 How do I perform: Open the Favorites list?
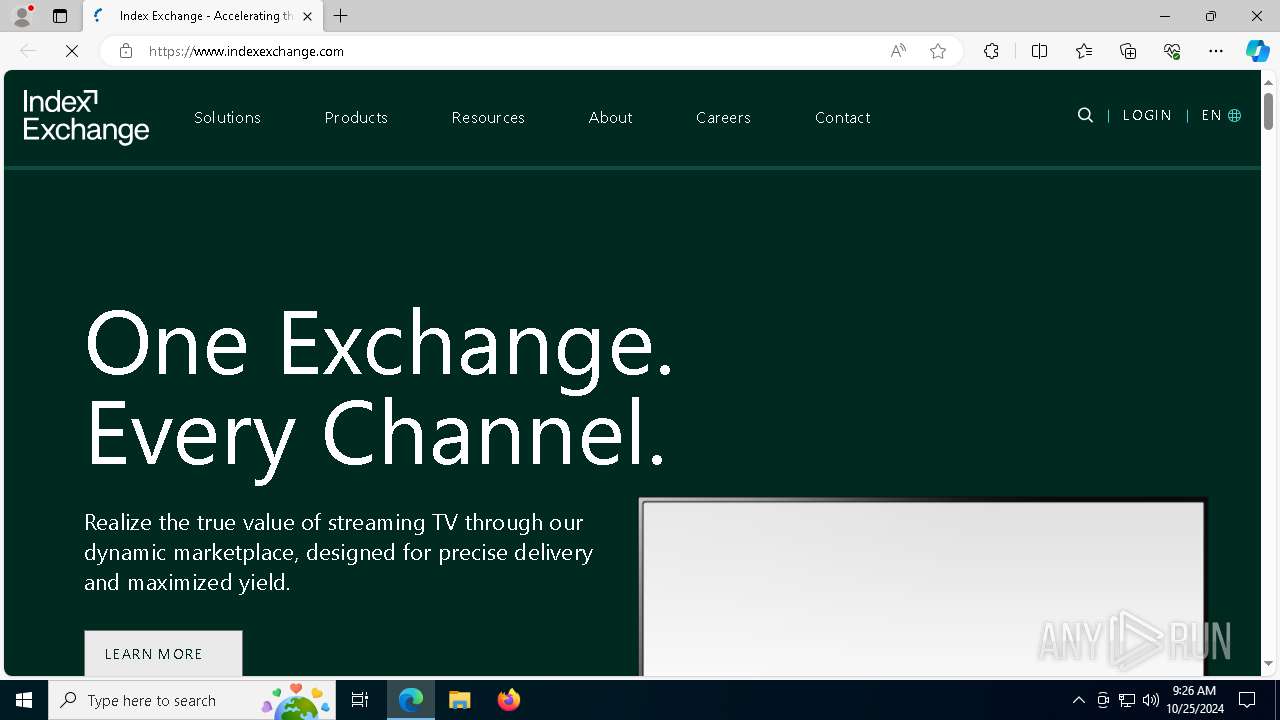(x=1084, y=51)
